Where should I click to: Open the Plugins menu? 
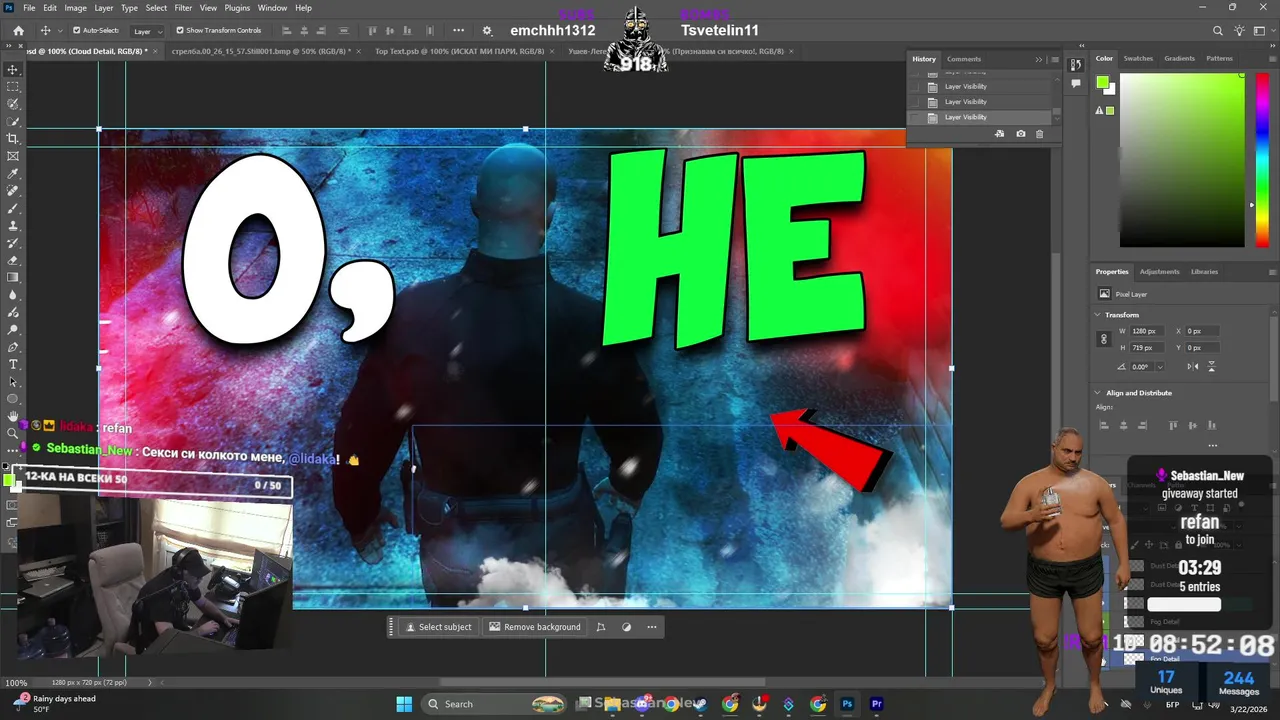point(237,7)
